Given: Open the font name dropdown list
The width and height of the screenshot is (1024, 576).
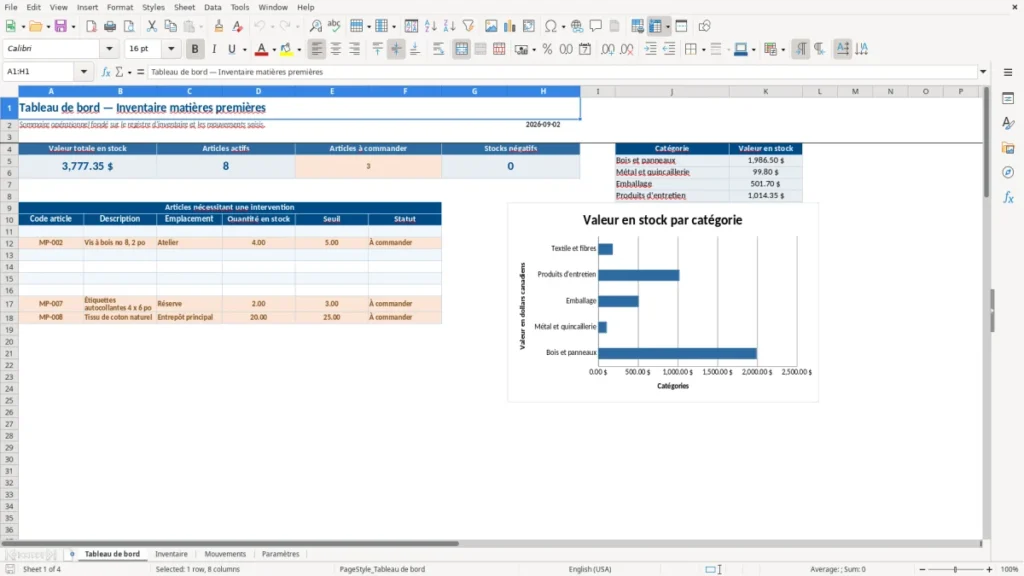Looking at the screenshot, I should pos(109,48).
